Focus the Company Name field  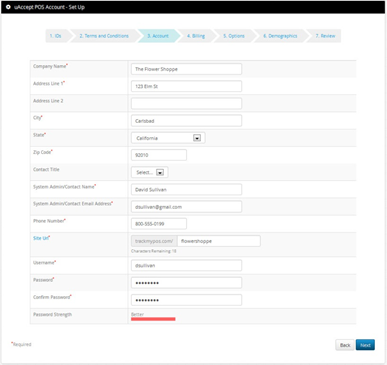[x=186, y=69]
